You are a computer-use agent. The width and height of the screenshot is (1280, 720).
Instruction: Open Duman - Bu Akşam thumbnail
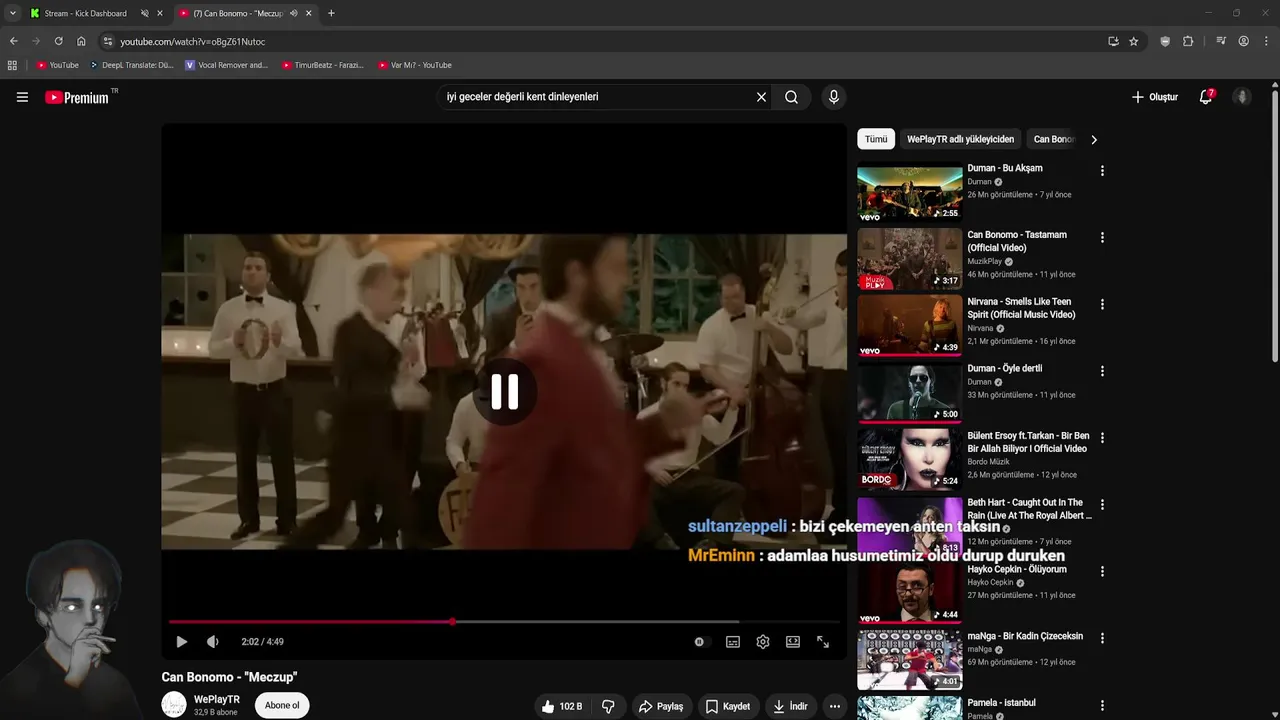[910, 191]
